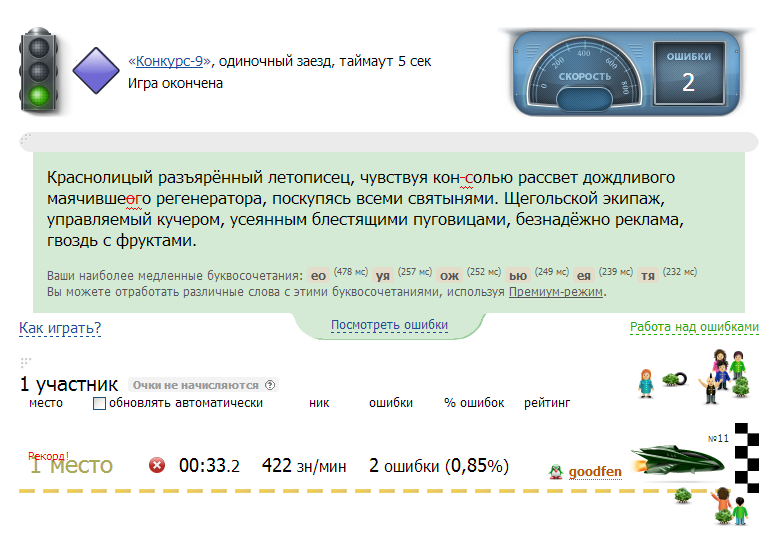Open the goodfen player profile
Image resolution: width=765 pixels, height=535 pixels.
point(595,472)
